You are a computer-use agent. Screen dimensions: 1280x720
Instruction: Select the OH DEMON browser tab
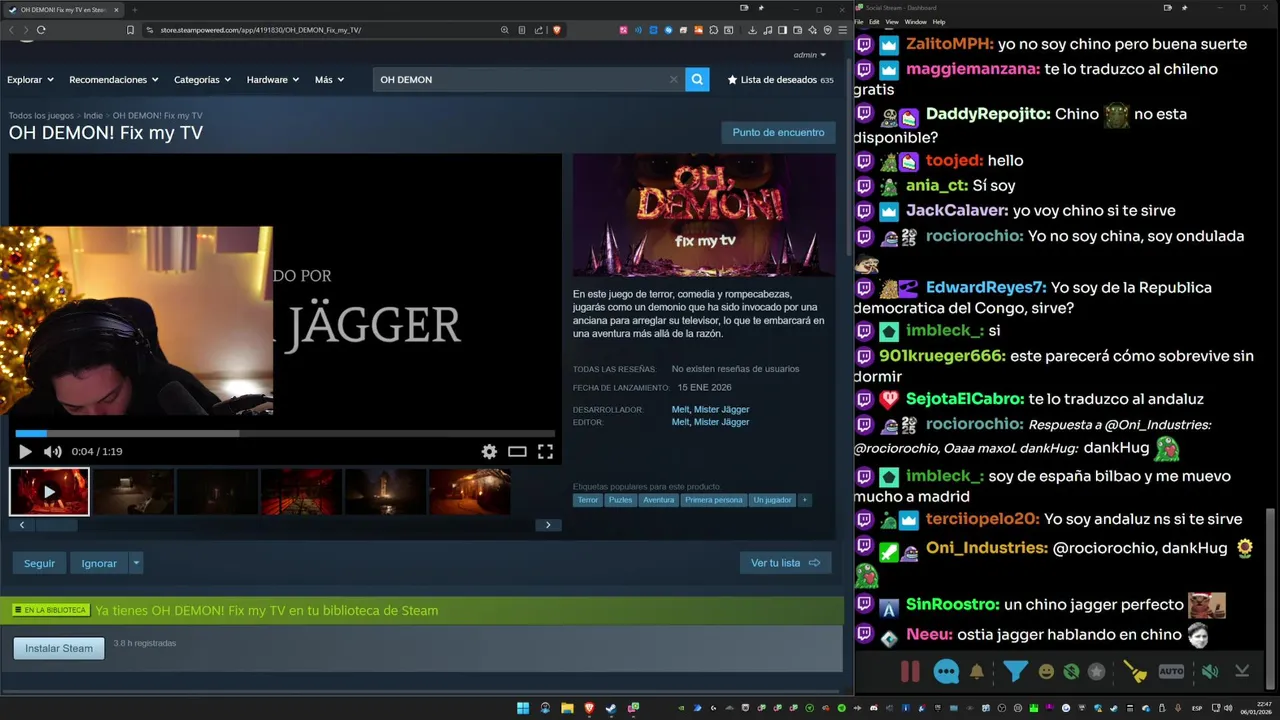pyautogui.click(x=62, y=9)
